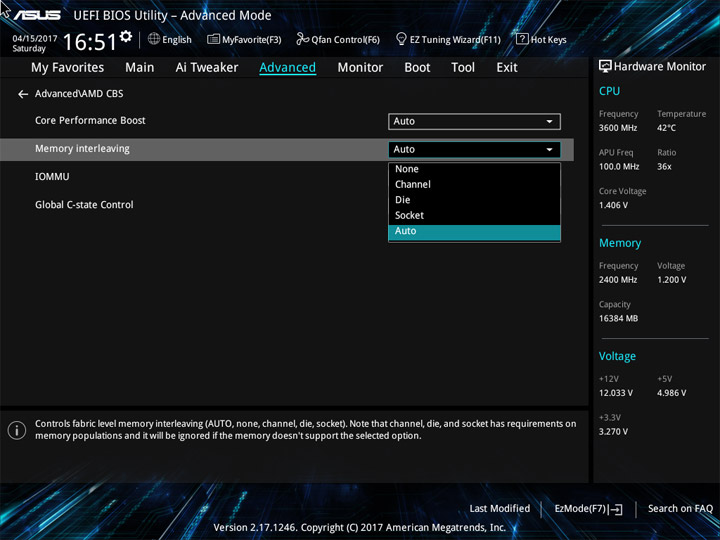Viewport: 720px width, 540px height.
Task: Click +5V value 4.986 V
Action: click(671, 394)
